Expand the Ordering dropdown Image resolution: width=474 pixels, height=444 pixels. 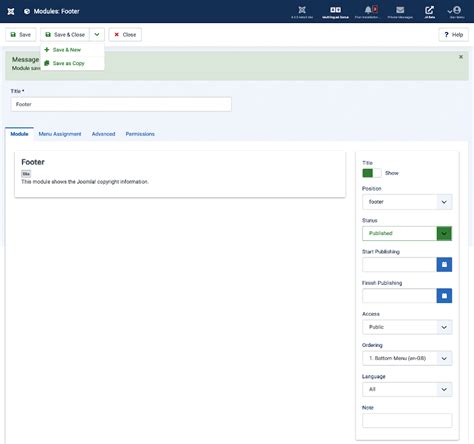407,358
